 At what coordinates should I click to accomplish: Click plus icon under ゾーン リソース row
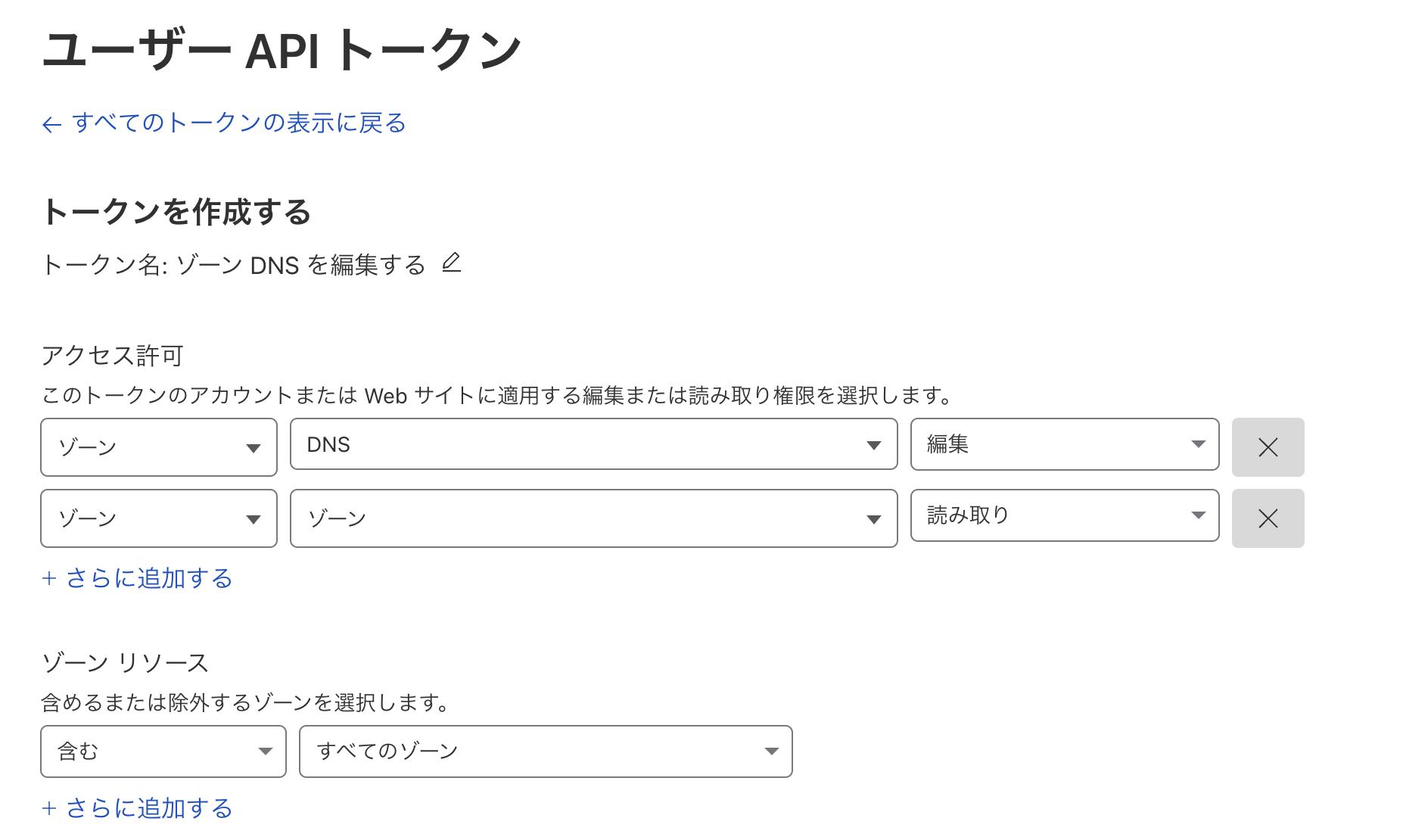(x=49, y=809)
